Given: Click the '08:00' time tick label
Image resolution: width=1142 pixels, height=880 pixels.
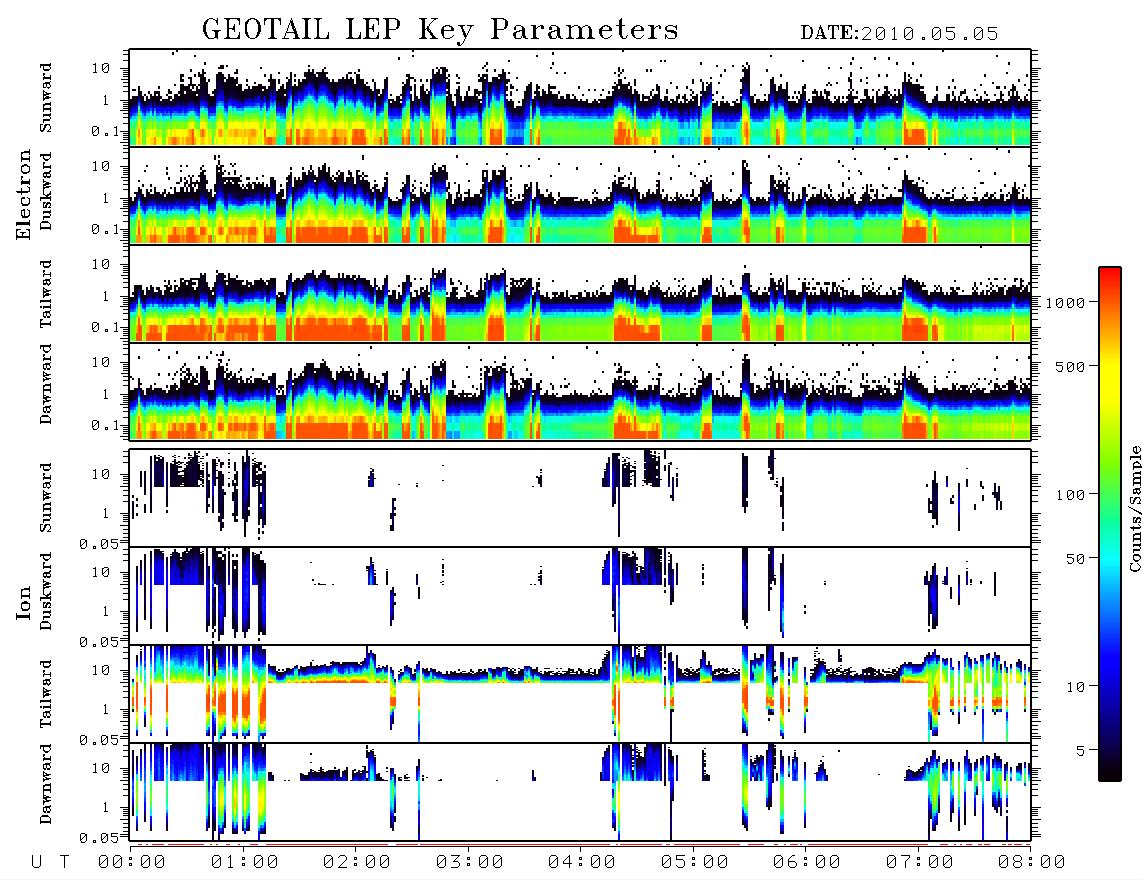Looking at the screenshot, I should tap(1032, 863).
